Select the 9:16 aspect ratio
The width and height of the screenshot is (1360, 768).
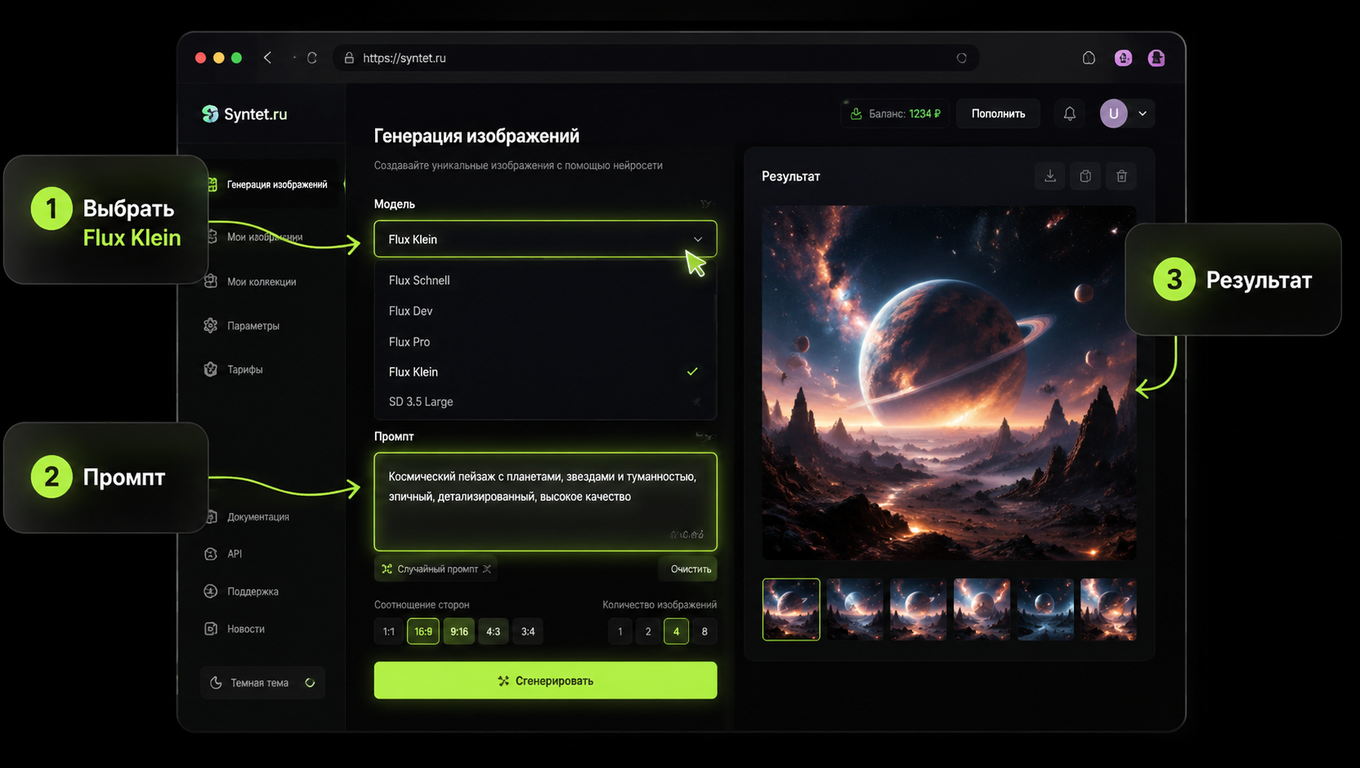tap(459, 631)
